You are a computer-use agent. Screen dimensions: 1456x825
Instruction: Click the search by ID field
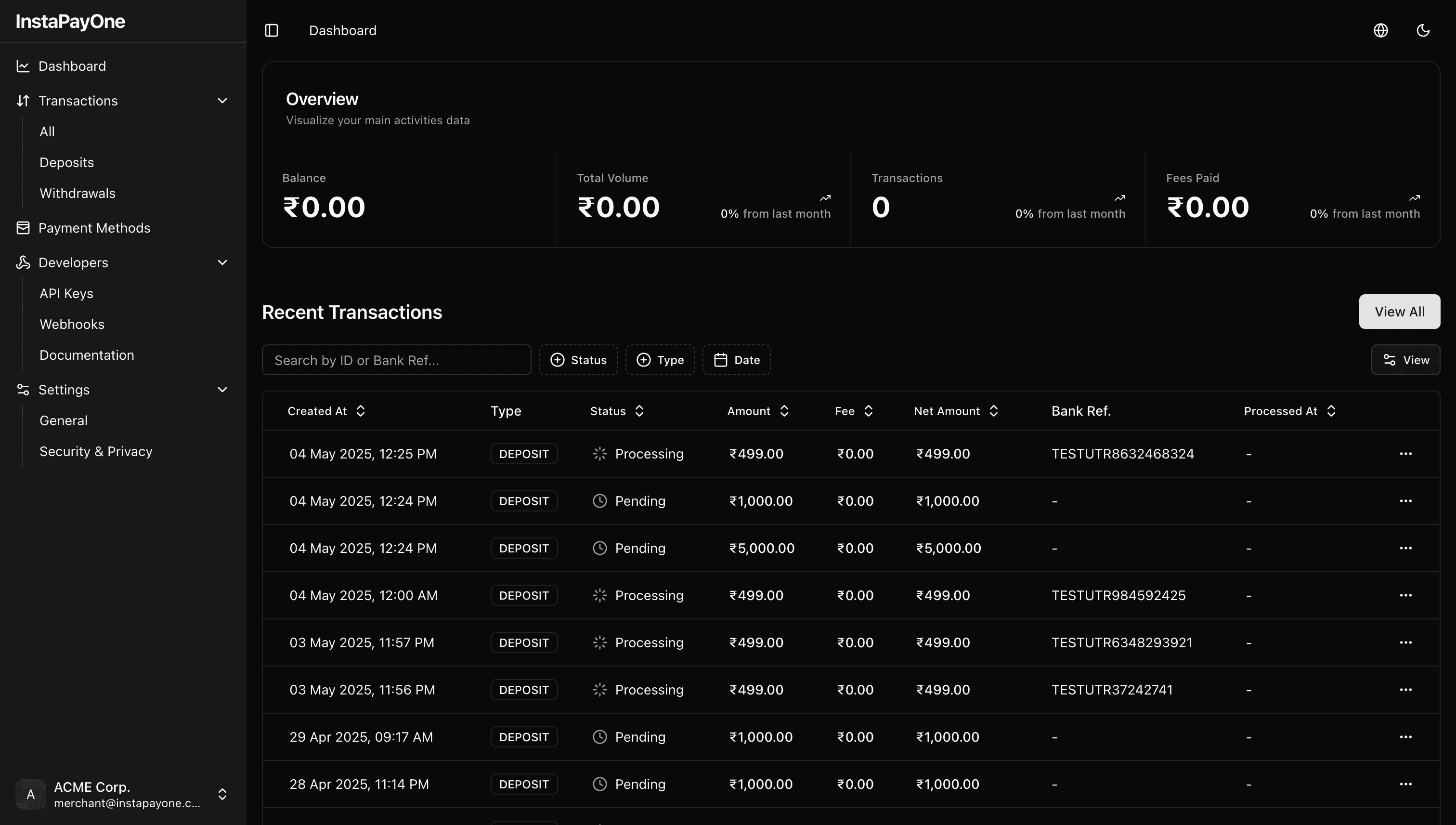pyautogui.click(x=396, y=360)
